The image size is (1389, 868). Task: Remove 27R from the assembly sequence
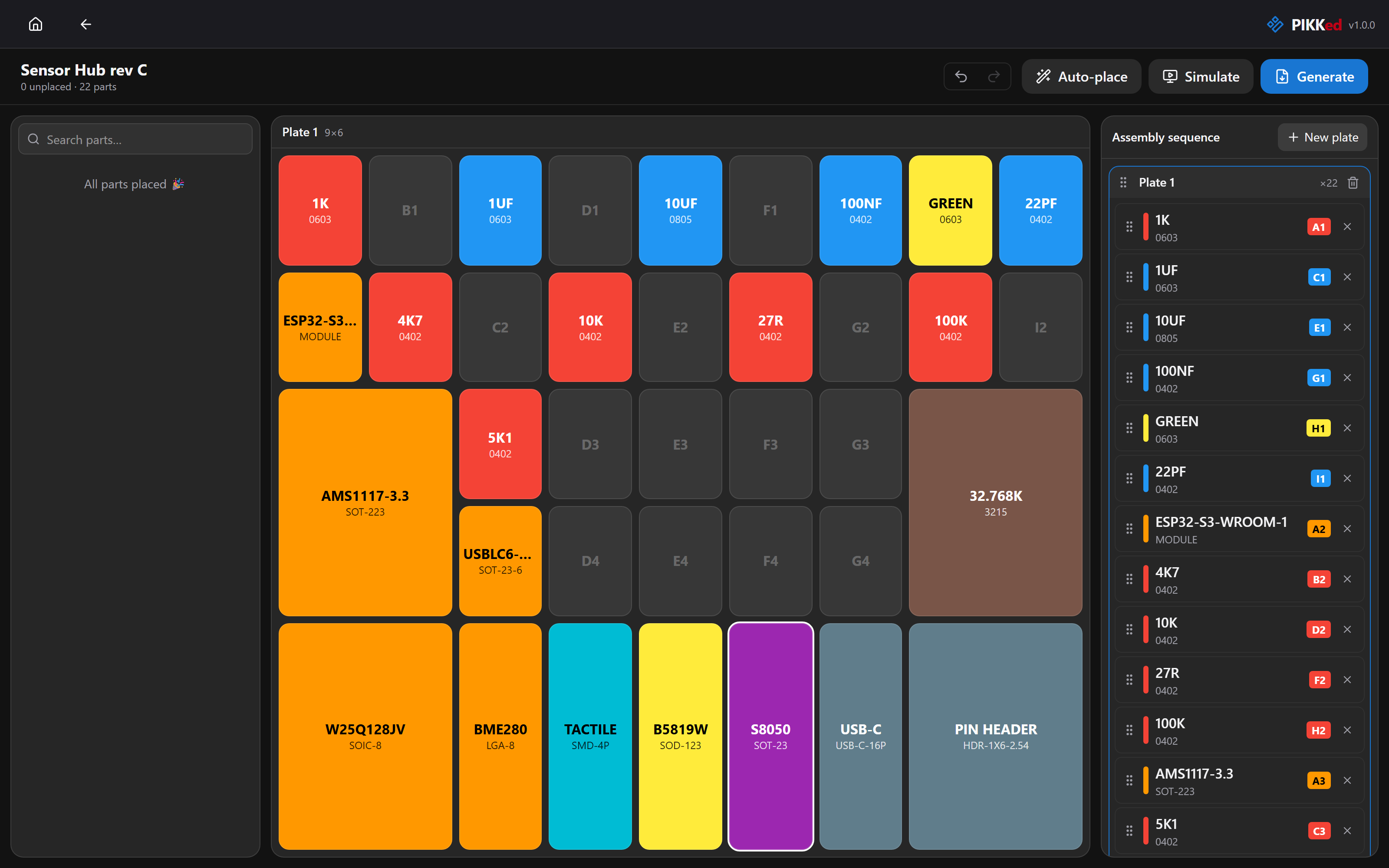(x=1347, y=680)
